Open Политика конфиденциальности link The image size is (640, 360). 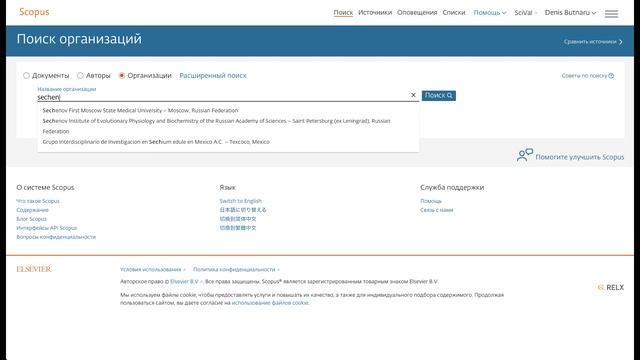point(234,269)
